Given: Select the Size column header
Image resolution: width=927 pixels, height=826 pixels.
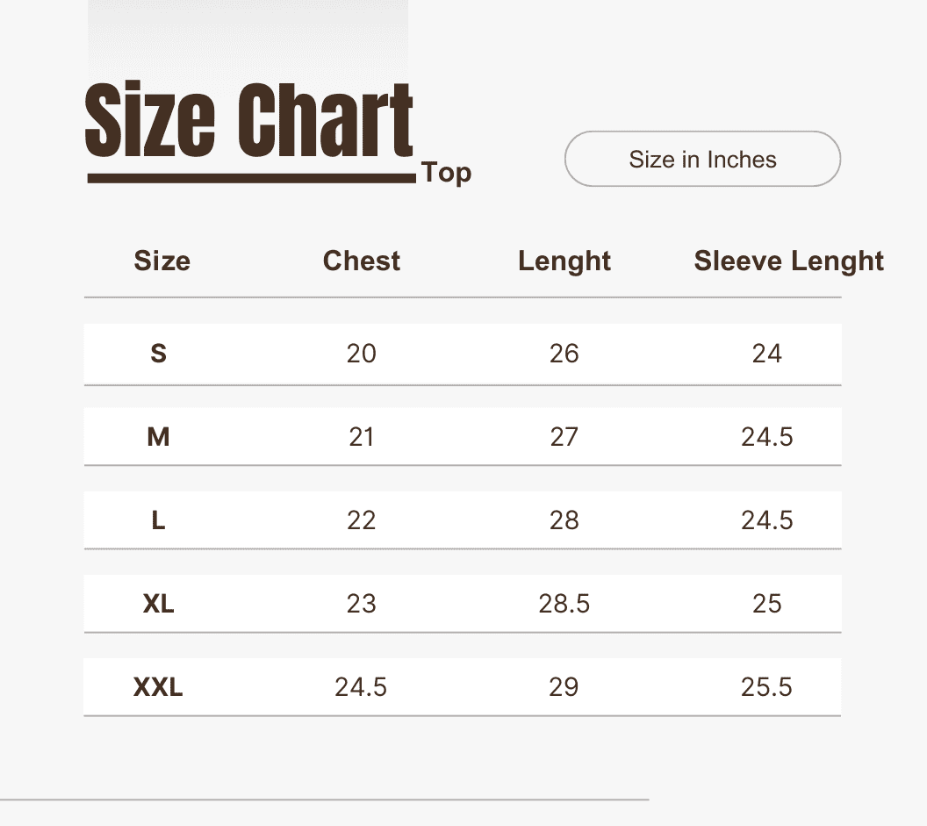Looking at the screenshot, I should tap(162, 261).
